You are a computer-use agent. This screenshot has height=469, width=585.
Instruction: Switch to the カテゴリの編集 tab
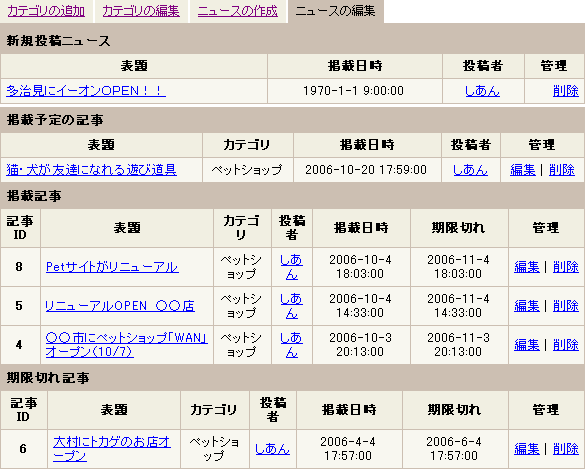(141, 11)
